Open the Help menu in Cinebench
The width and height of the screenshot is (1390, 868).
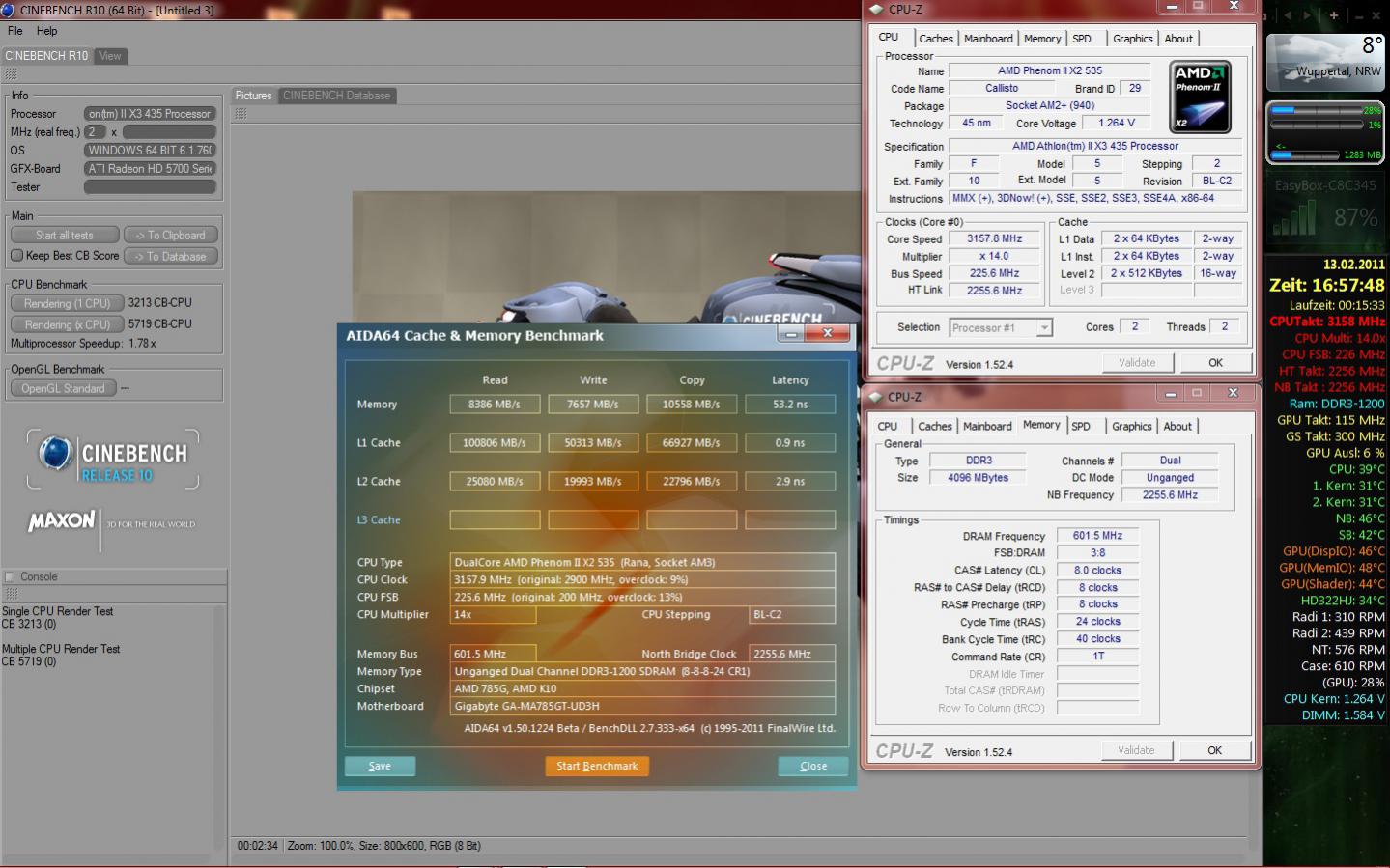click(x=46, y=31)
